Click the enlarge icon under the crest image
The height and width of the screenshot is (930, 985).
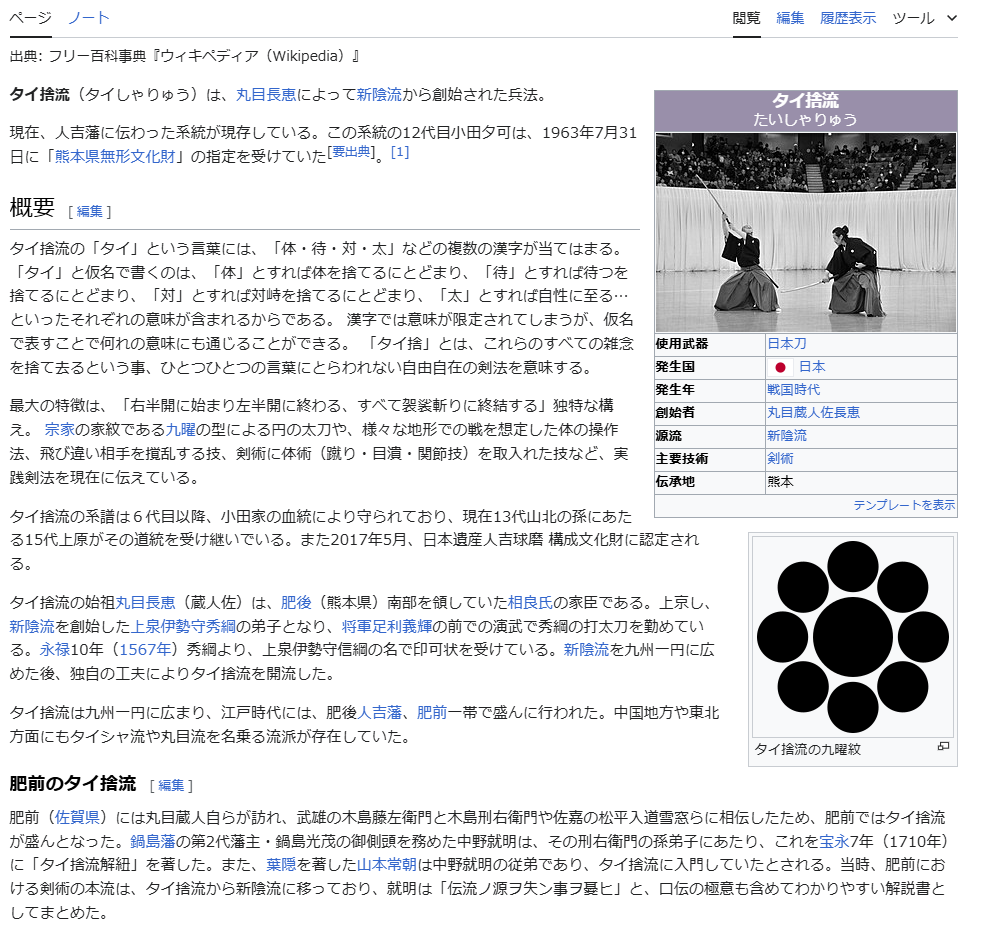(x=942, y=747)
